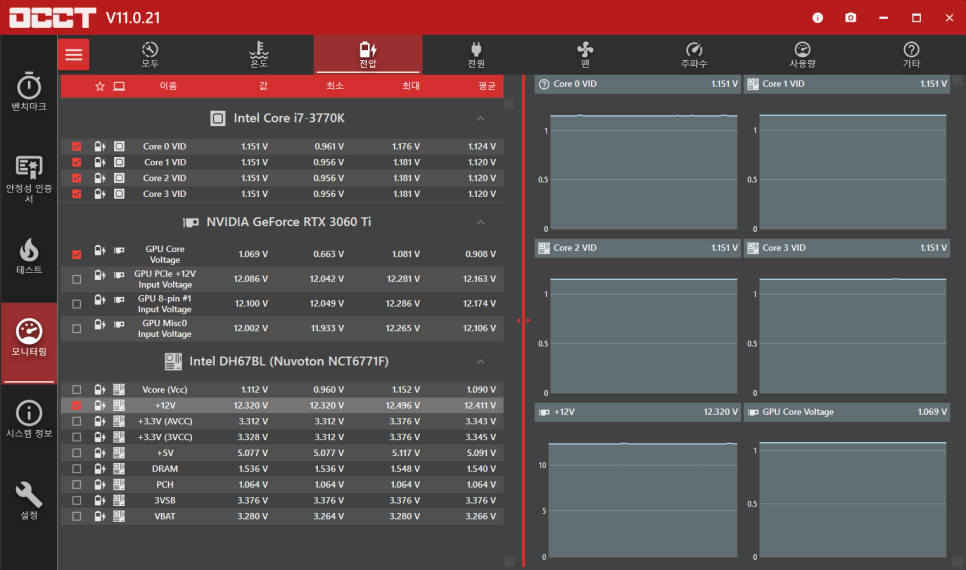Go to the 테스트 flame section
Image resolution: width=966 pixels, height=570 pixels.
29,256
